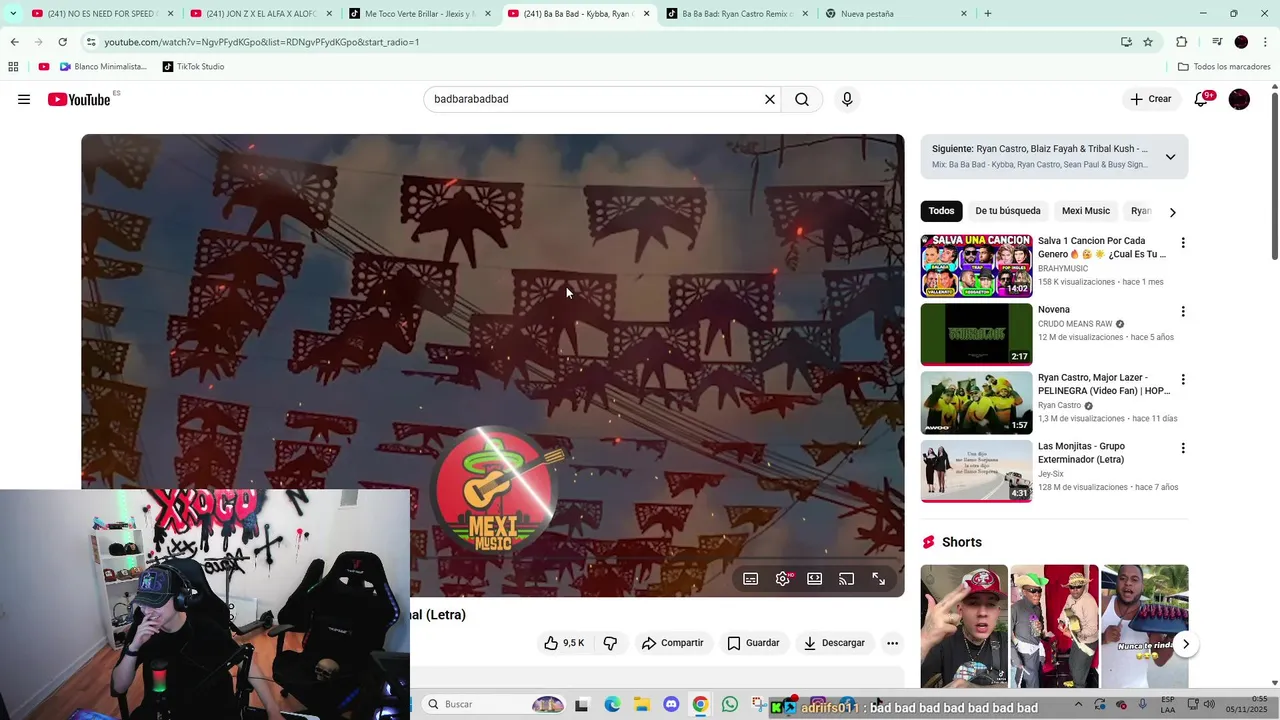Open the Nunca te rindas Short

pos(1145,626)
